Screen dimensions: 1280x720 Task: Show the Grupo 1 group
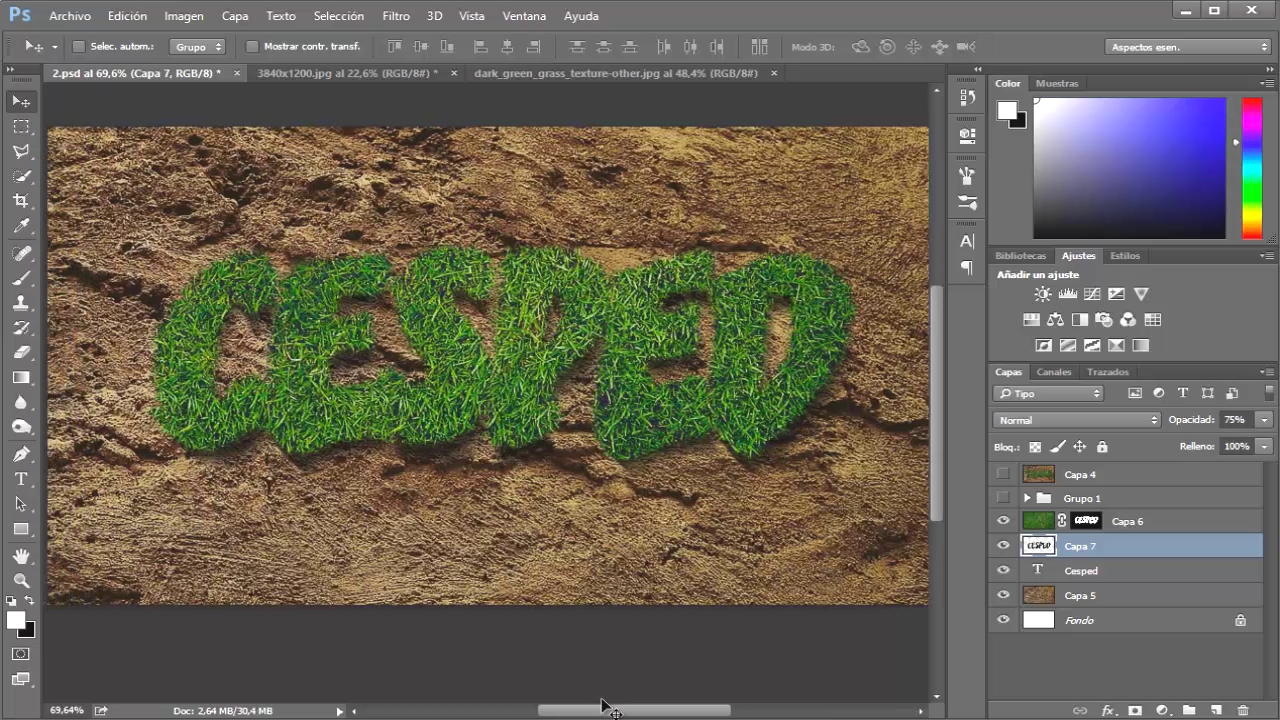pyautogui.click(x=1003, y=498)
